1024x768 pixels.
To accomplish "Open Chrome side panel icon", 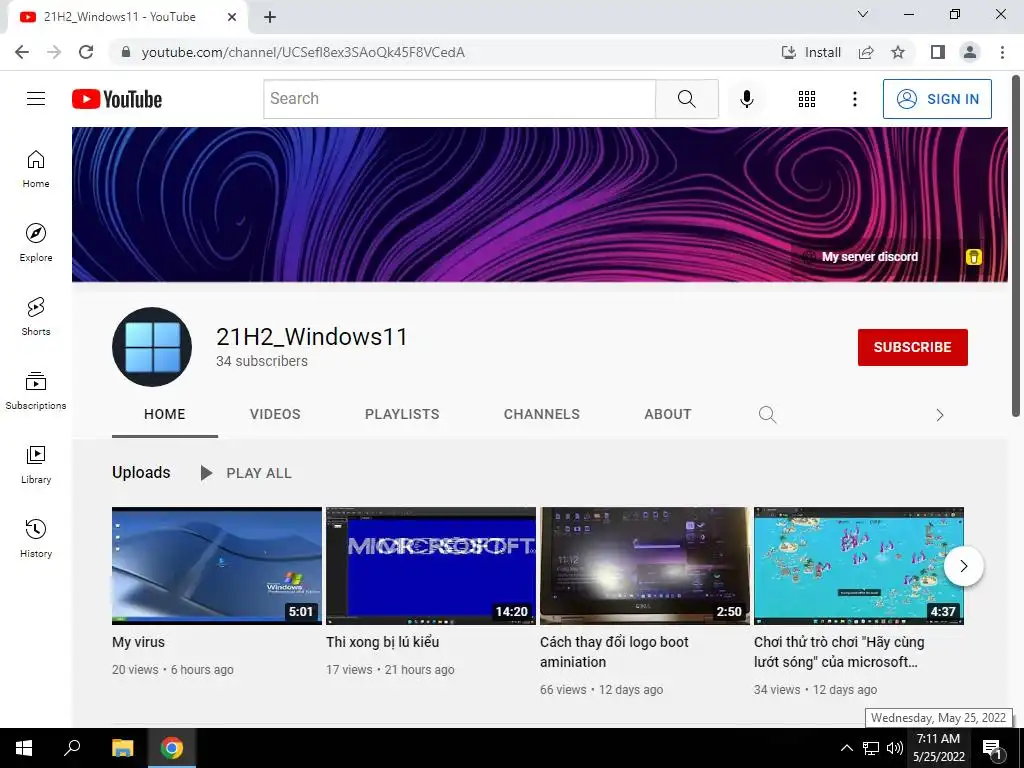I will [x=938, y=52].
